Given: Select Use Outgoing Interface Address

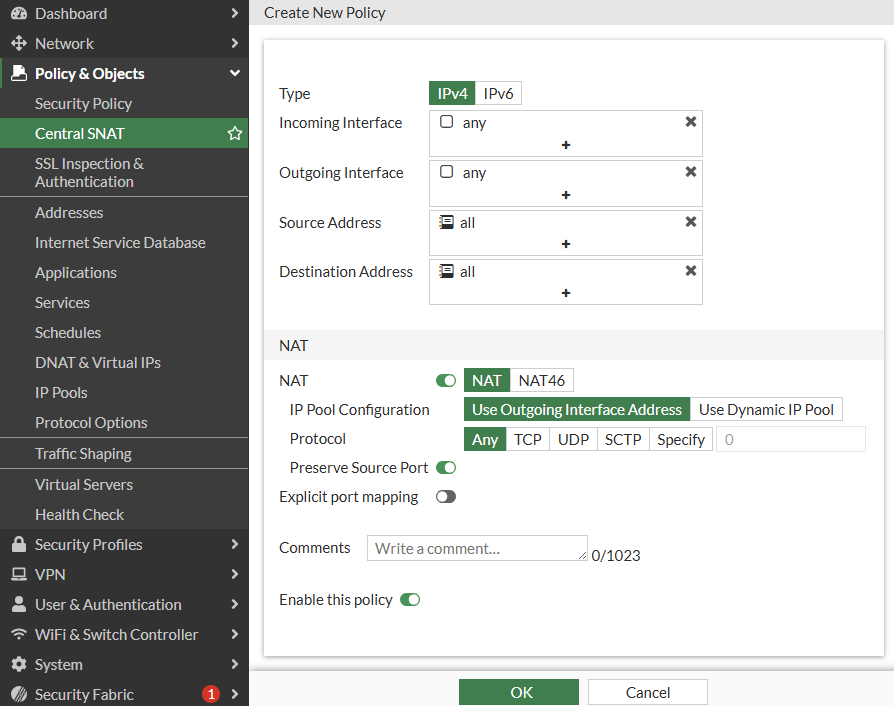Looking at the screenshot, I should click(577, 409).
